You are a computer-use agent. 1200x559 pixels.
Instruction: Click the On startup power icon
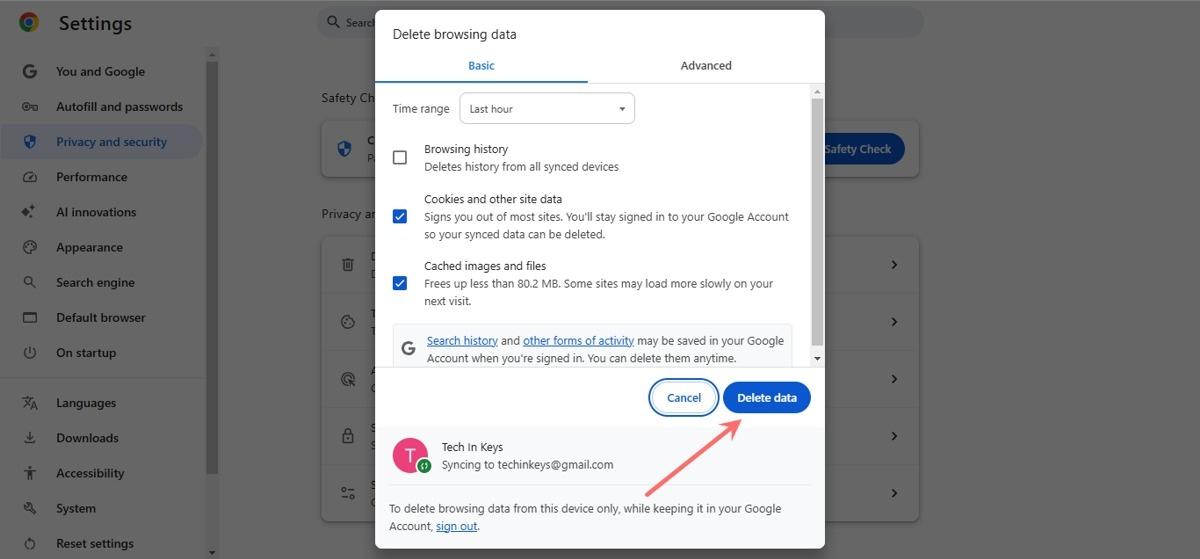pyautogui.click(x=30, y=353)
